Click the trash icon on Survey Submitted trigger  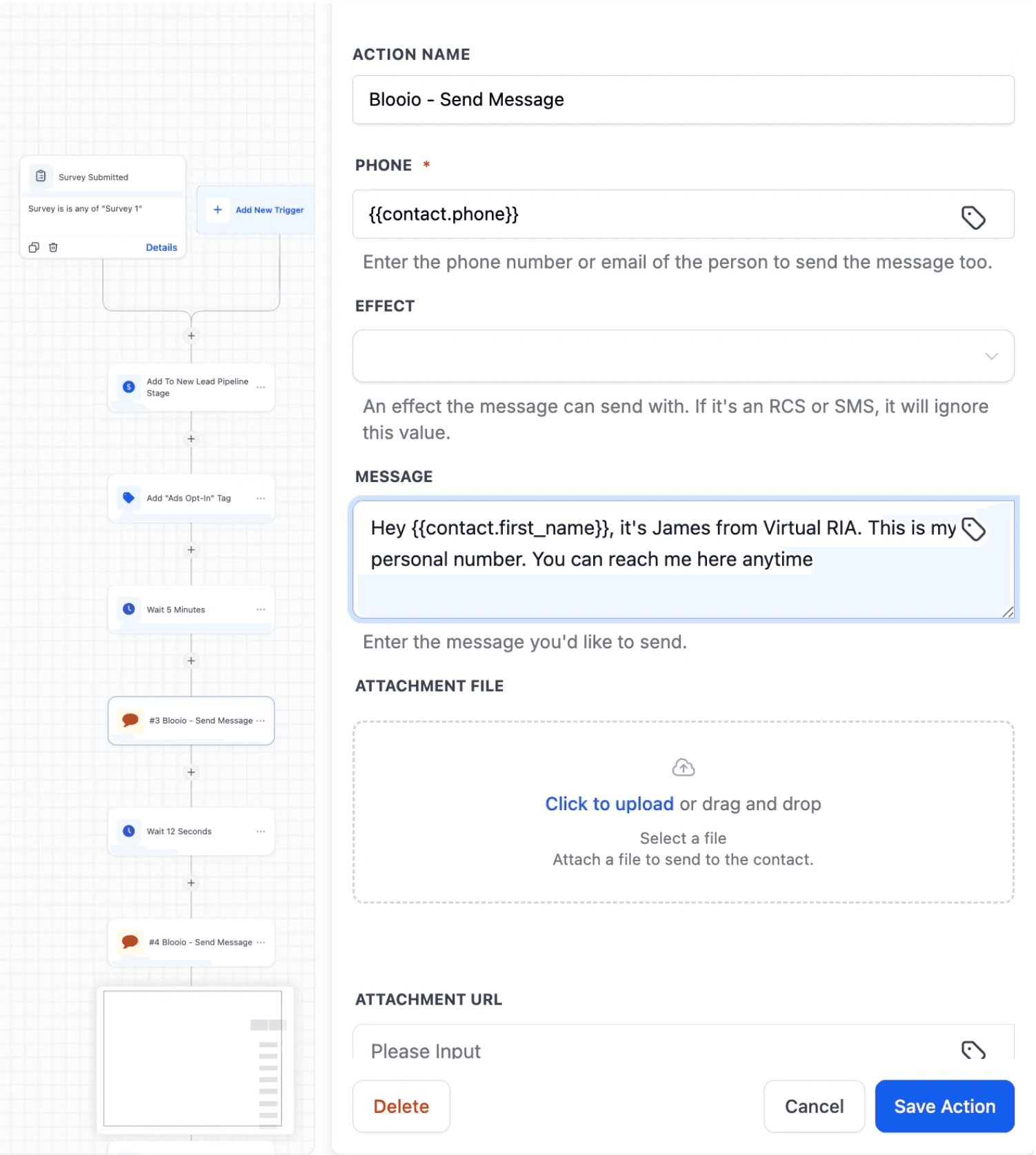pos(54,247)
